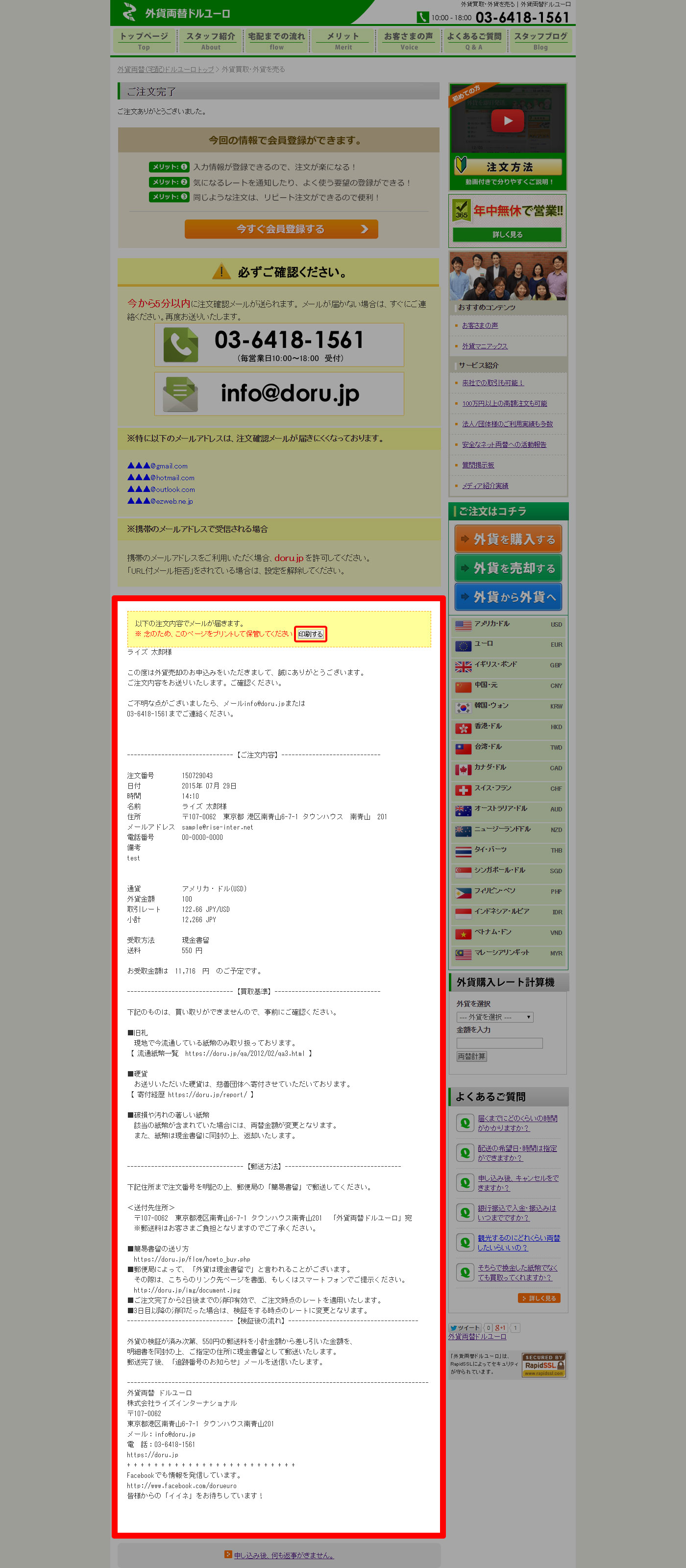Select the Canadian dollar flag icon
Image resolution: width=686 pixels, height=1568 pixels.
tap(463, 769)
